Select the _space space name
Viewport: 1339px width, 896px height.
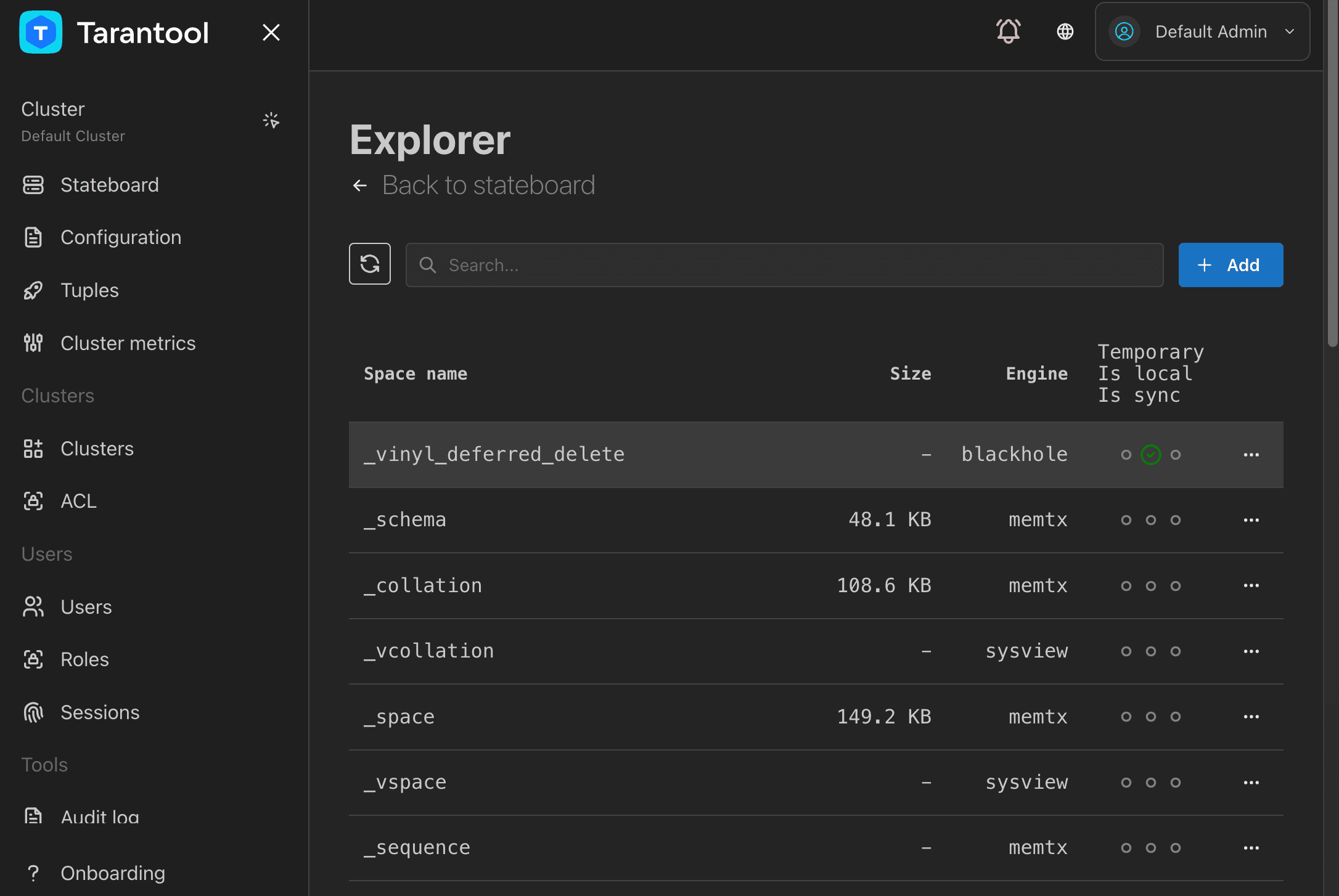(399, 717)
